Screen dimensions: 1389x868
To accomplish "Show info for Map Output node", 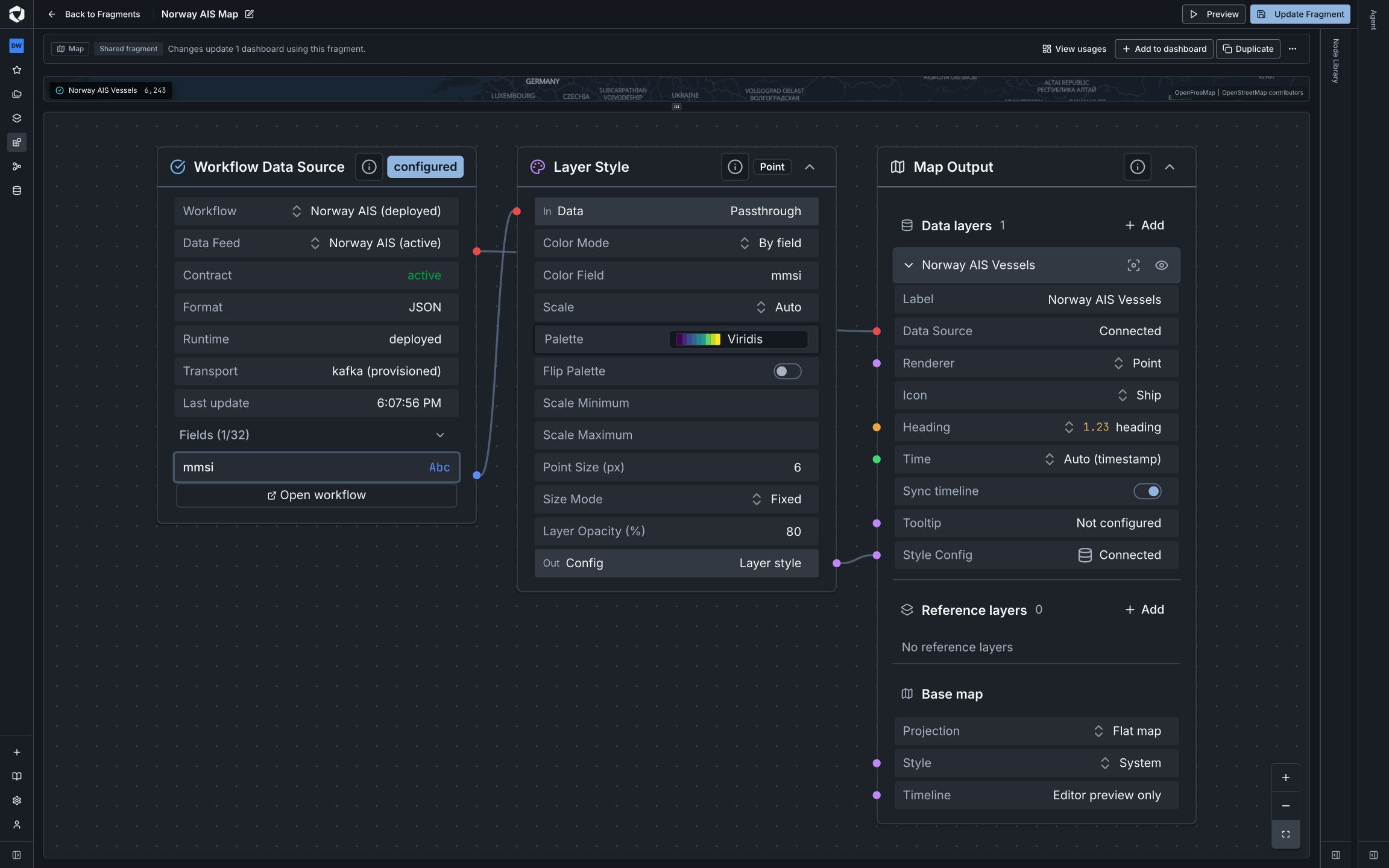I will pyautogui.click(x=1138, y=167).
